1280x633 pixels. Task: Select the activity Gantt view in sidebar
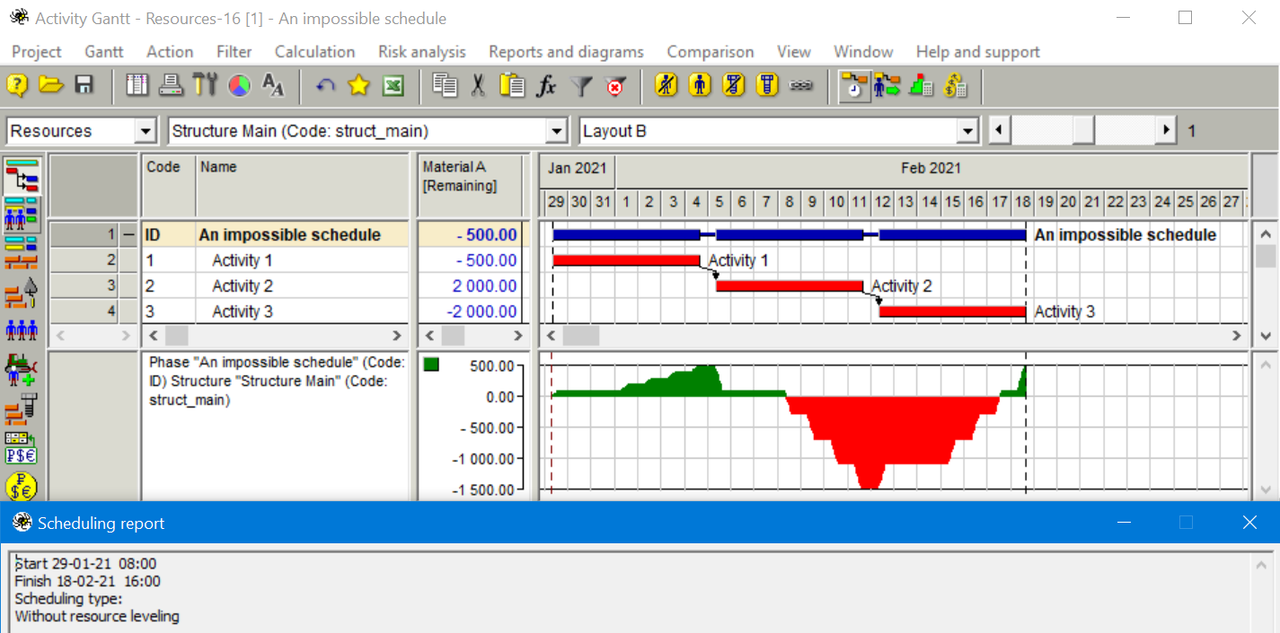tap(22, 177)
